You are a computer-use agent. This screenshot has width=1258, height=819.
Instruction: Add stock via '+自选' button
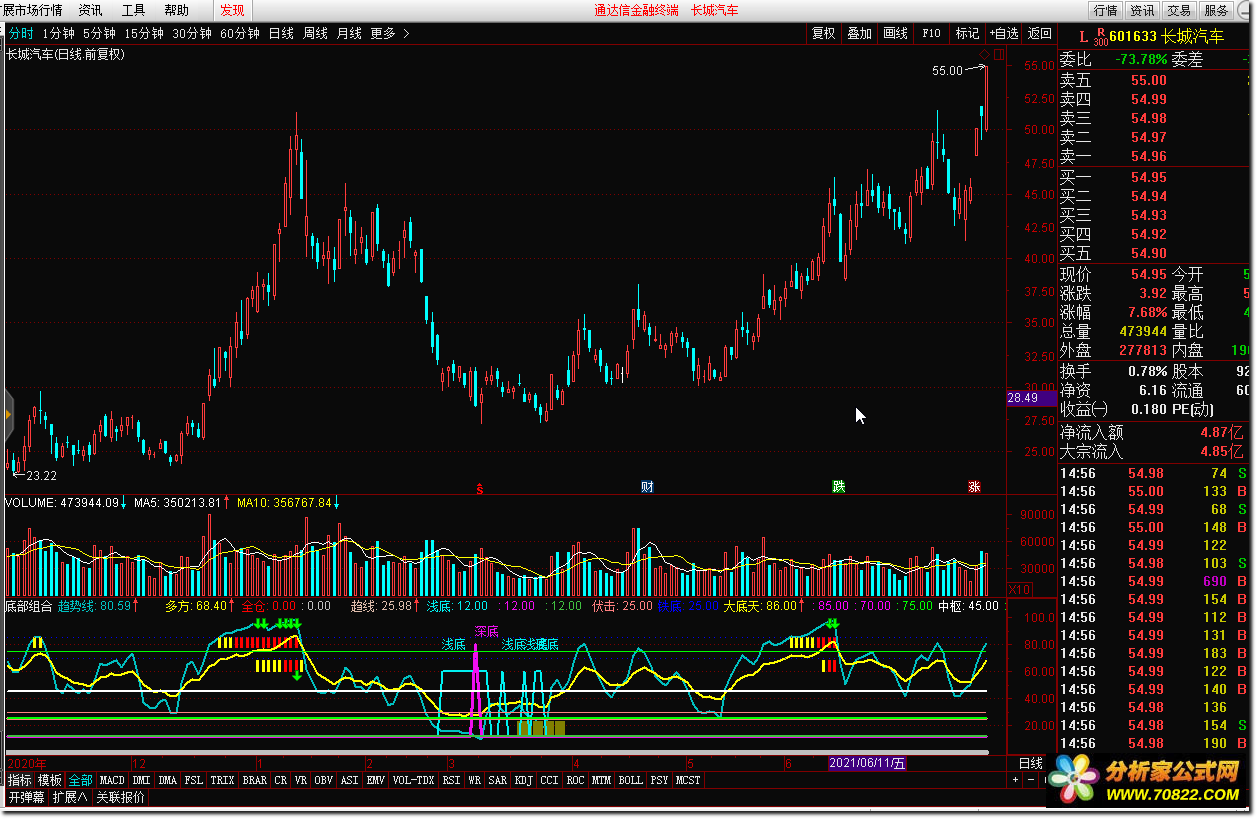[x=1004, y=33]
